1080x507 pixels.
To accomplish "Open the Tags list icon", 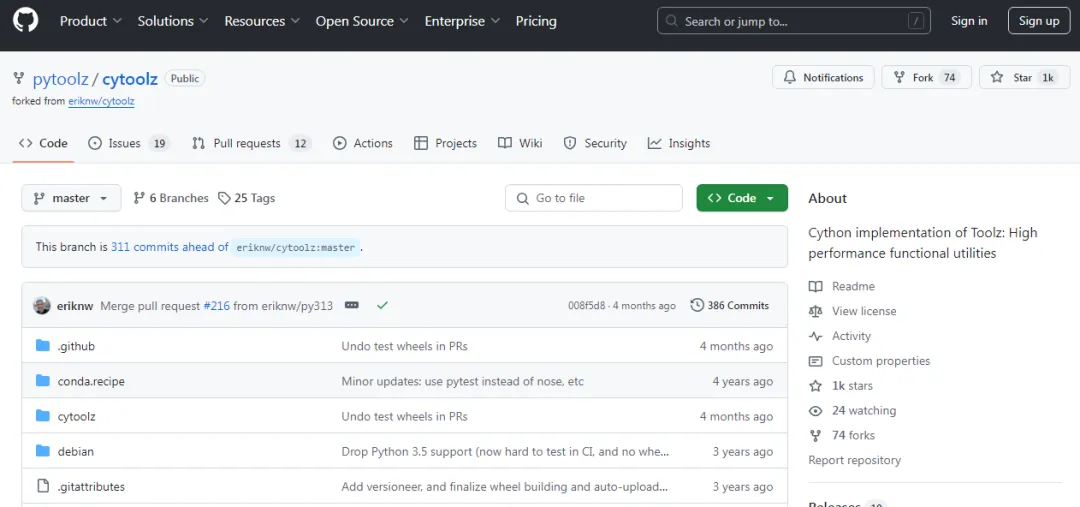I will click(x=225, y=198).
